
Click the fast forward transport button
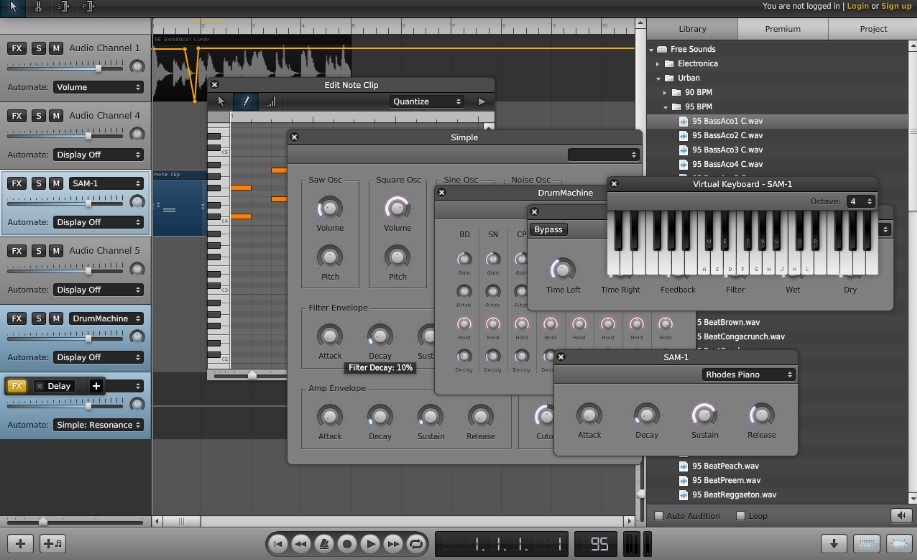click(x=393, y=544)
